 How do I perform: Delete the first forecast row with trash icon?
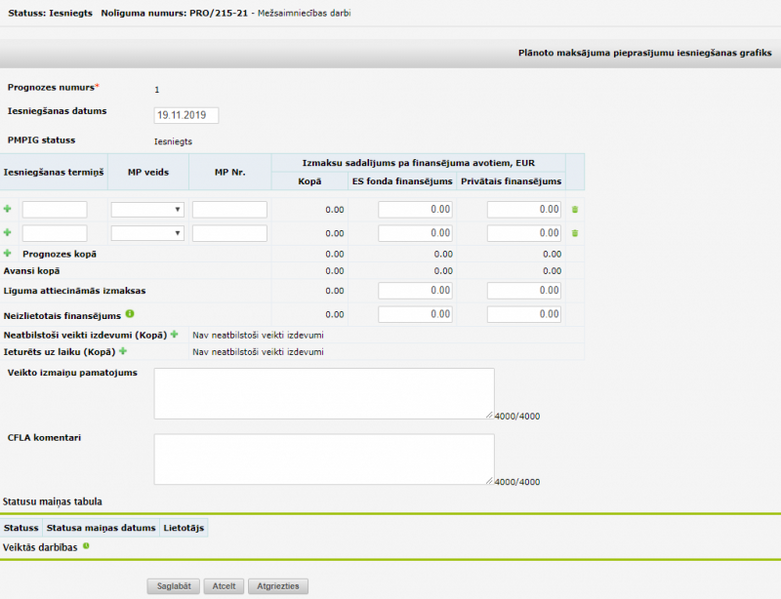575,210
